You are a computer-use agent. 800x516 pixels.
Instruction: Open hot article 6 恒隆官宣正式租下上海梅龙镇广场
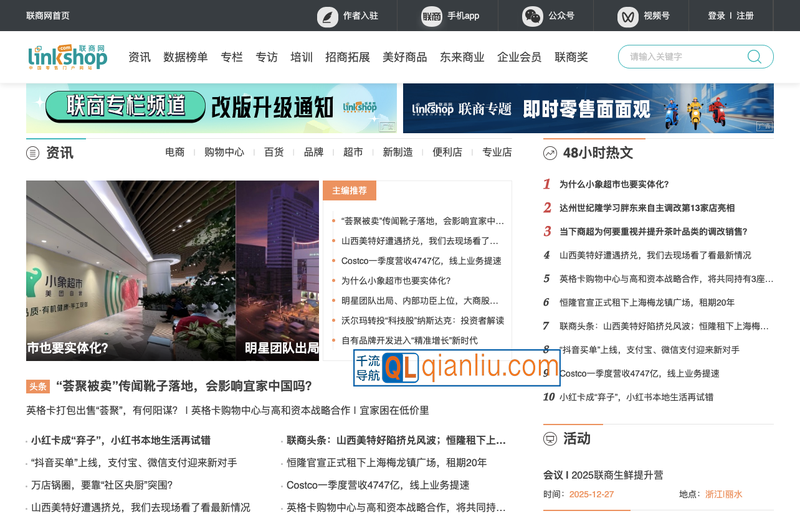click(647, 303)
